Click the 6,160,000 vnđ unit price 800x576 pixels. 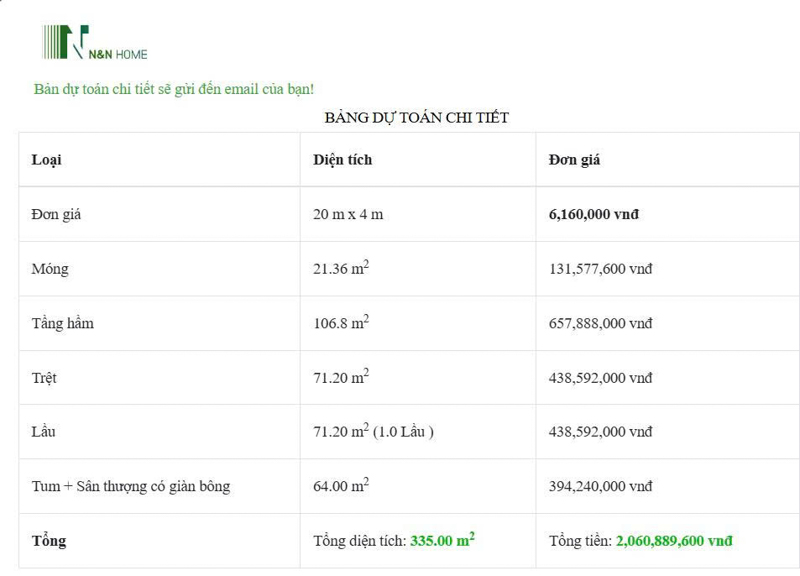coord(594,214)
